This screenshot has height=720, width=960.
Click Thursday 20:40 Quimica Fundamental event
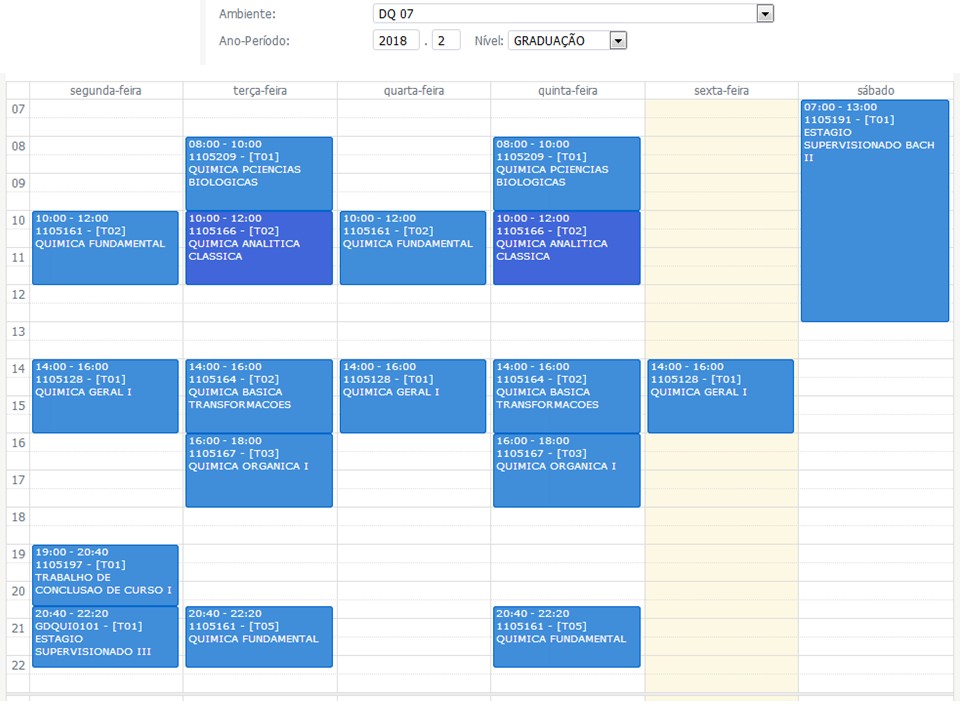(566, 637)
